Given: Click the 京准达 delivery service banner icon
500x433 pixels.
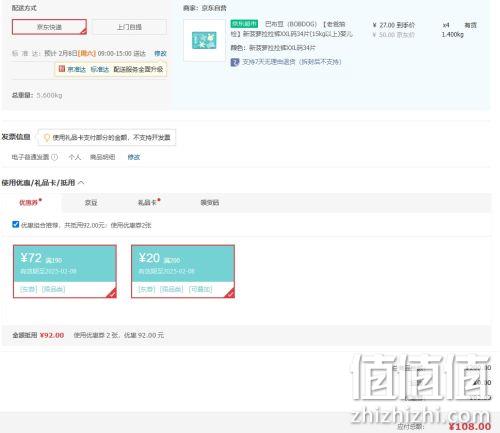Looking at the screenshot, I should 62,69.
